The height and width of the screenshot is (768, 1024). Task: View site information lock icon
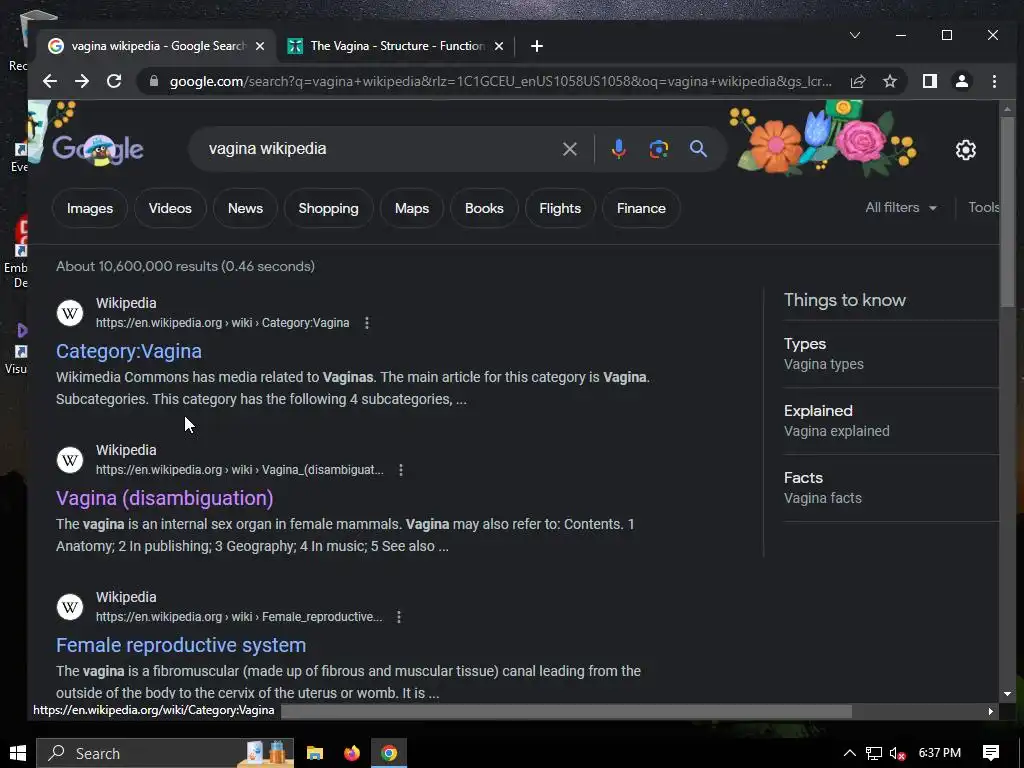coord(154,81)
